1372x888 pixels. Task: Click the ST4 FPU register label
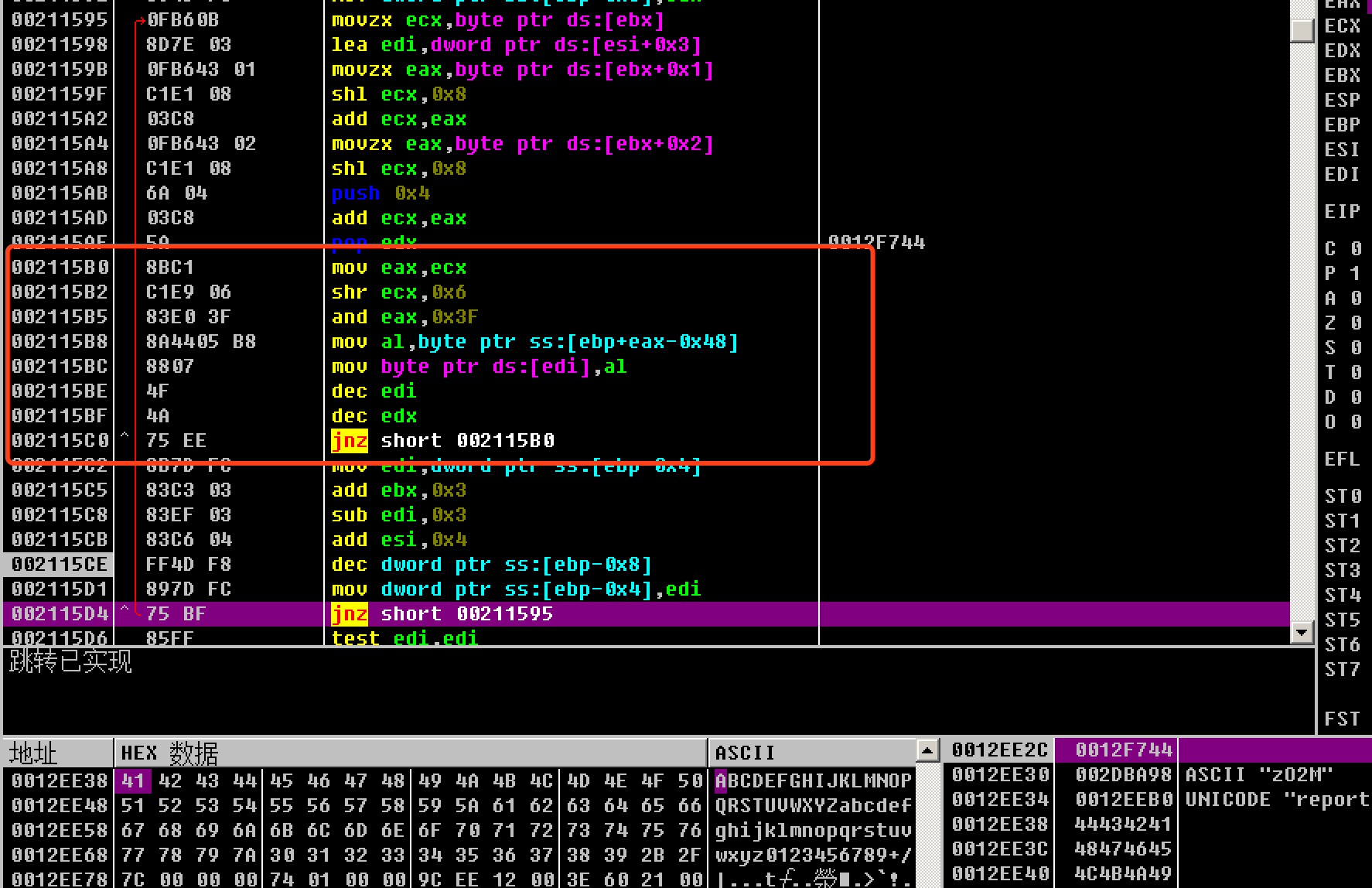[1343, 596]
